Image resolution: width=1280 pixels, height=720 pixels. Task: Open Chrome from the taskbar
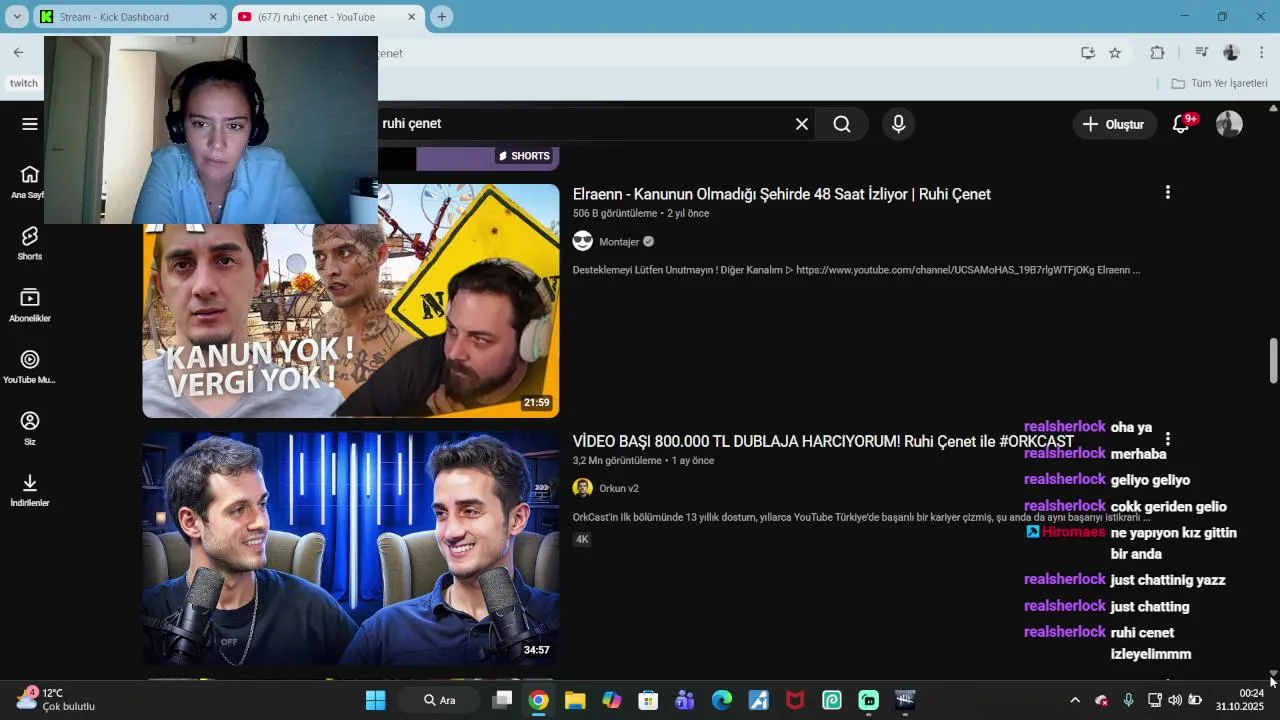[x=539, y=700]
